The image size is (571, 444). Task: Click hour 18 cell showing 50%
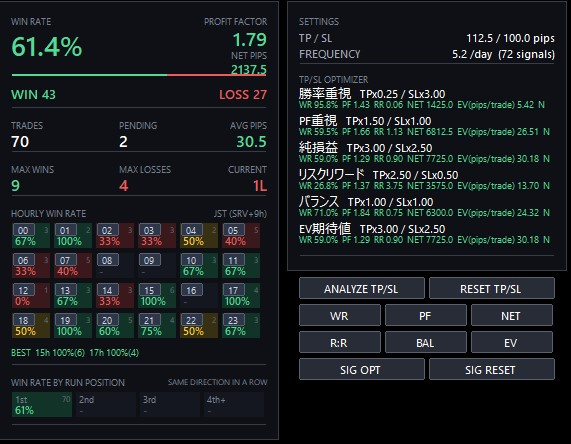(x=31, y=326)
